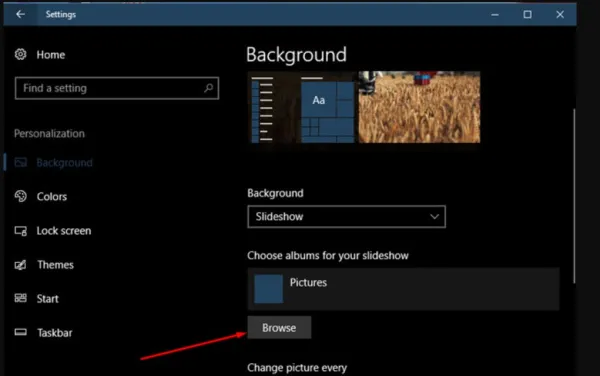Screen dimensions: 600x376
Task: Expand dropdown using the chevron arrow
Action: (434, 216)
